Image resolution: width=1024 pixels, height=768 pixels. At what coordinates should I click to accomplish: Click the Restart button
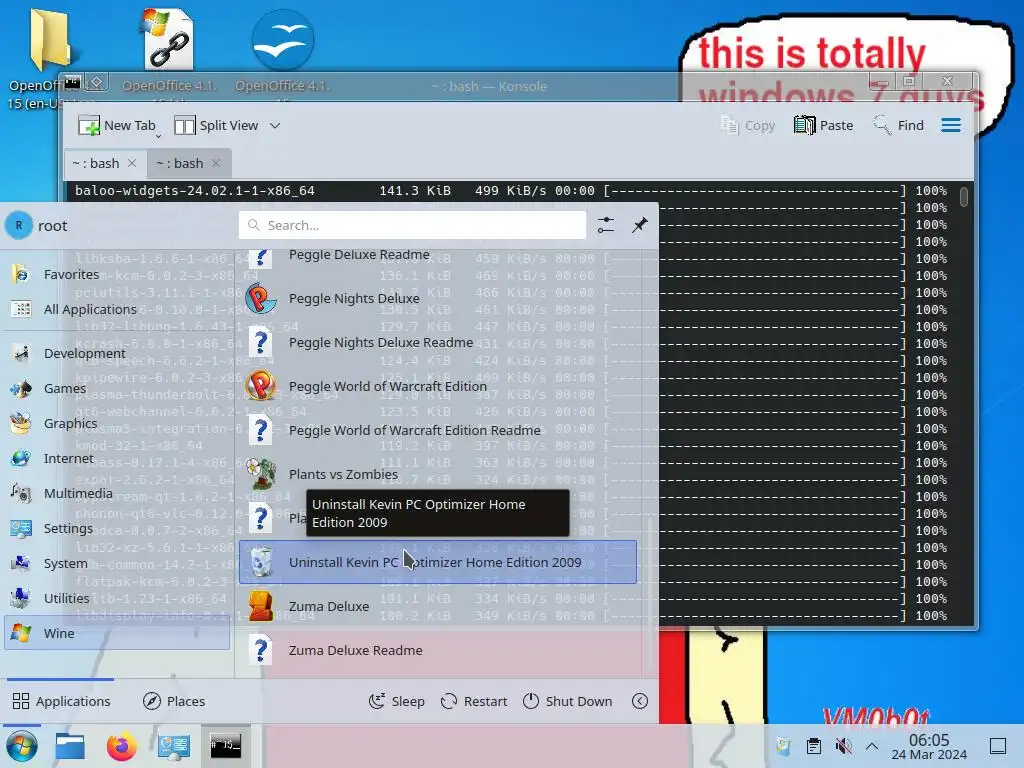tap(473, 701)
